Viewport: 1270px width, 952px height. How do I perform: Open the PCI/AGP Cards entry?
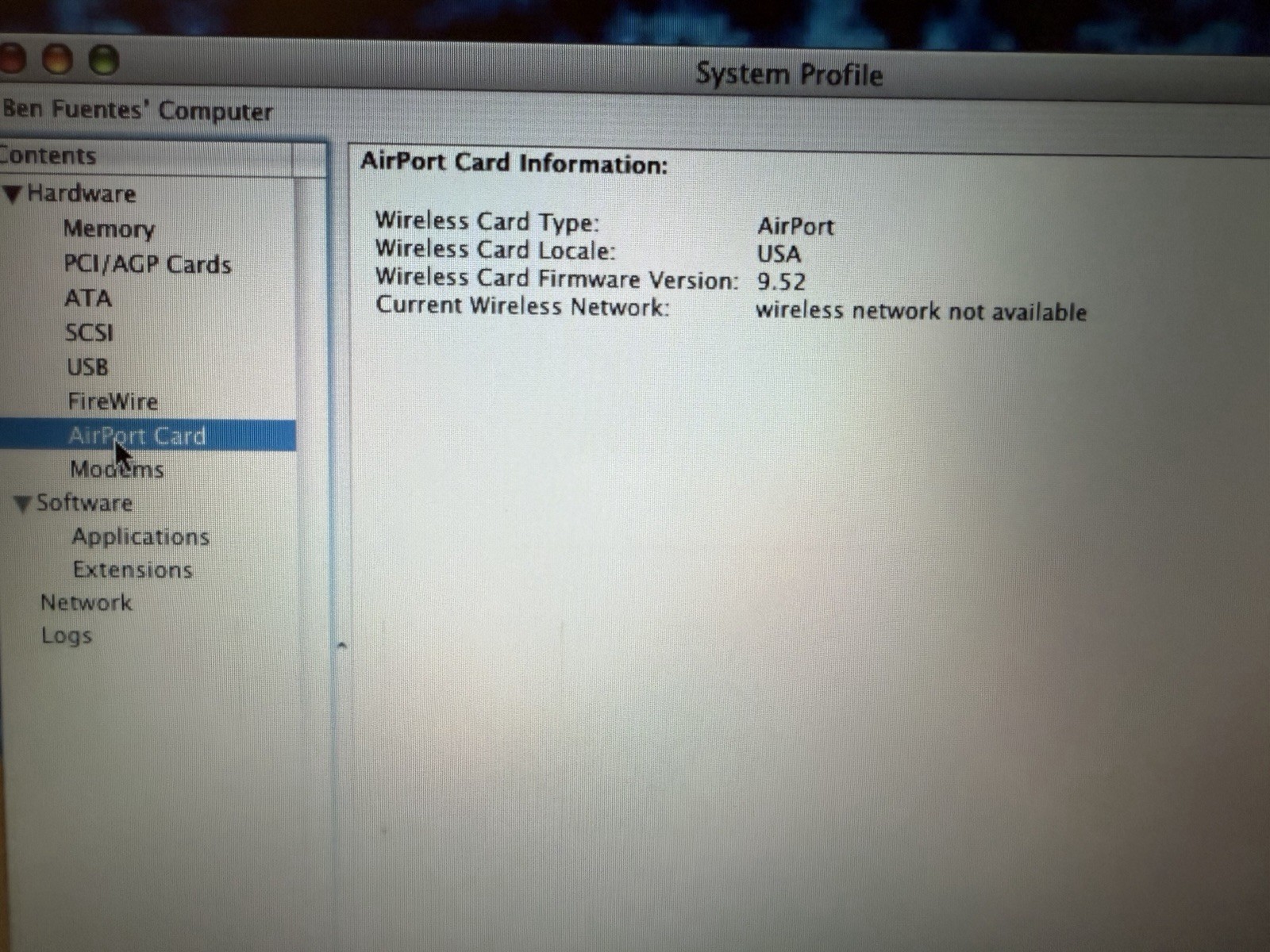pos(148,264)
